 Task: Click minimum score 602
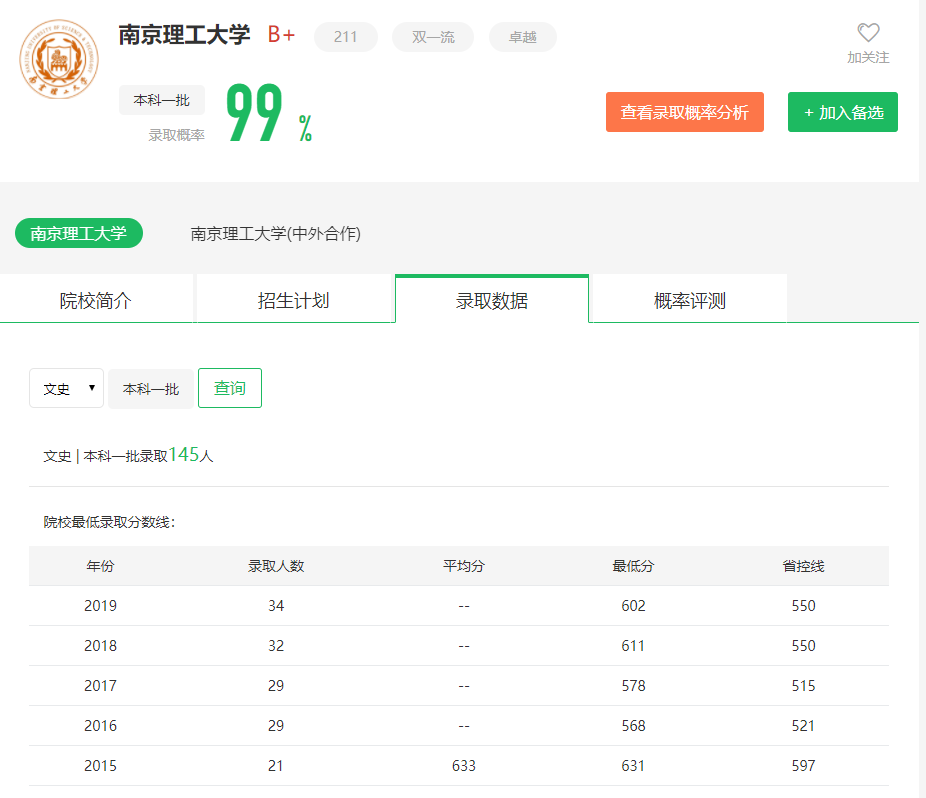click(x=633, y=605)
